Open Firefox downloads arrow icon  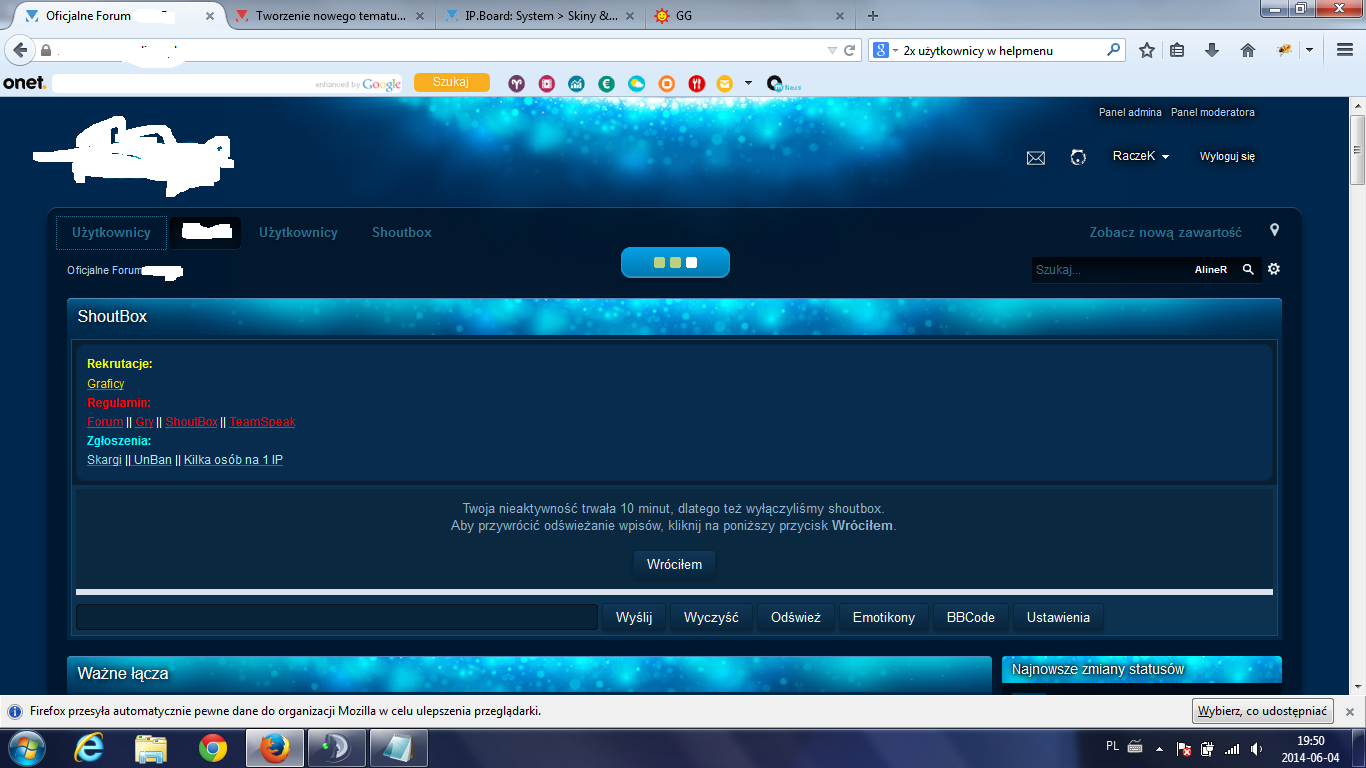1212,50
